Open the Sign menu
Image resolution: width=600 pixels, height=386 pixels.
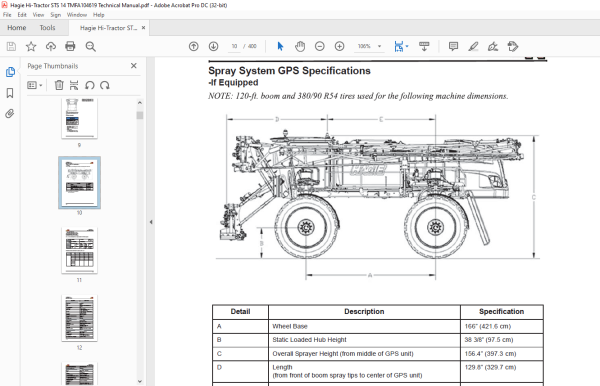pos(55,15)
